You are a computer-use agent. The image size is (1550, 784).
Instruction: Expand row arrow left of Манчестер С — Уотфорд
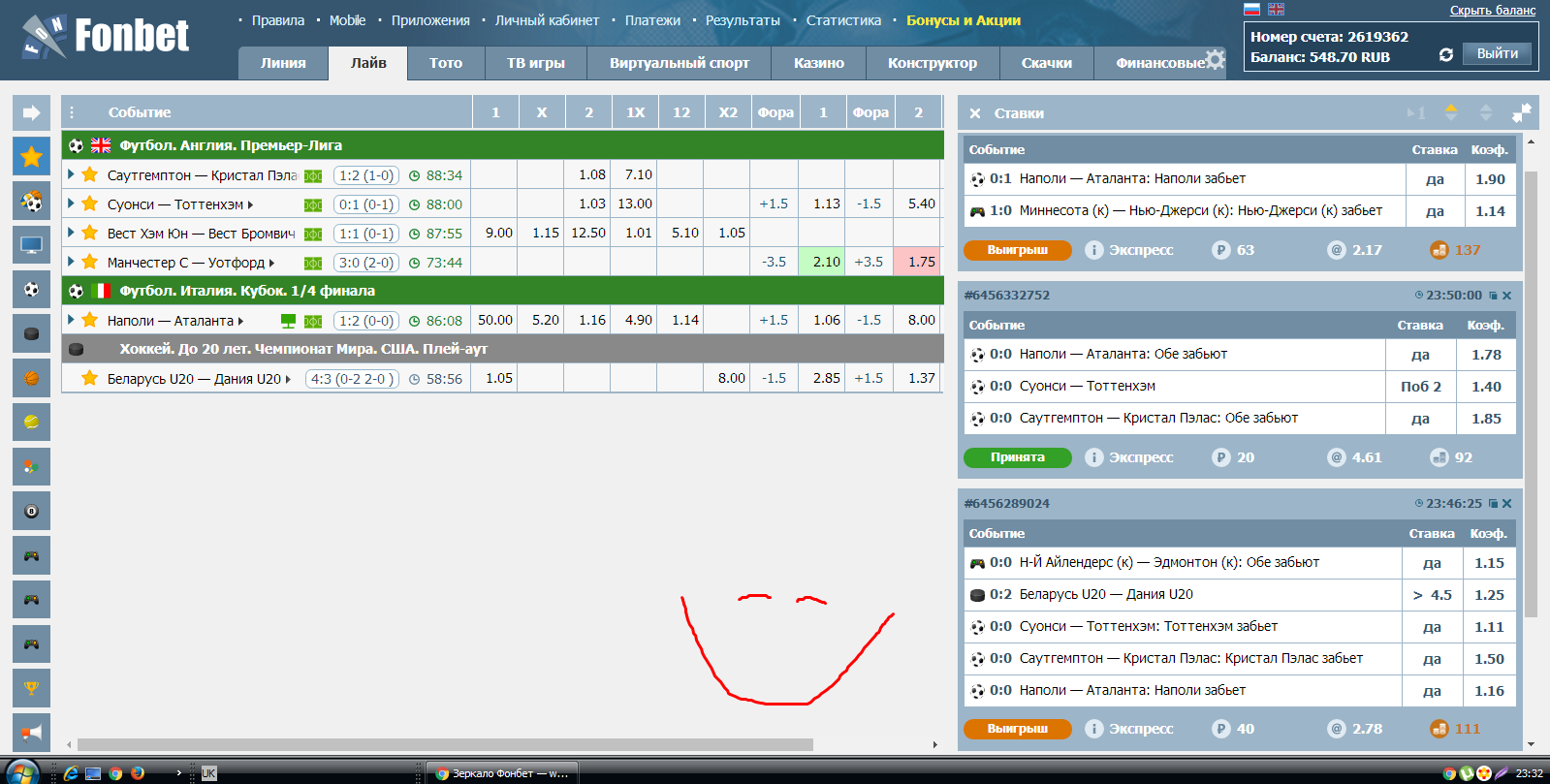71,262
